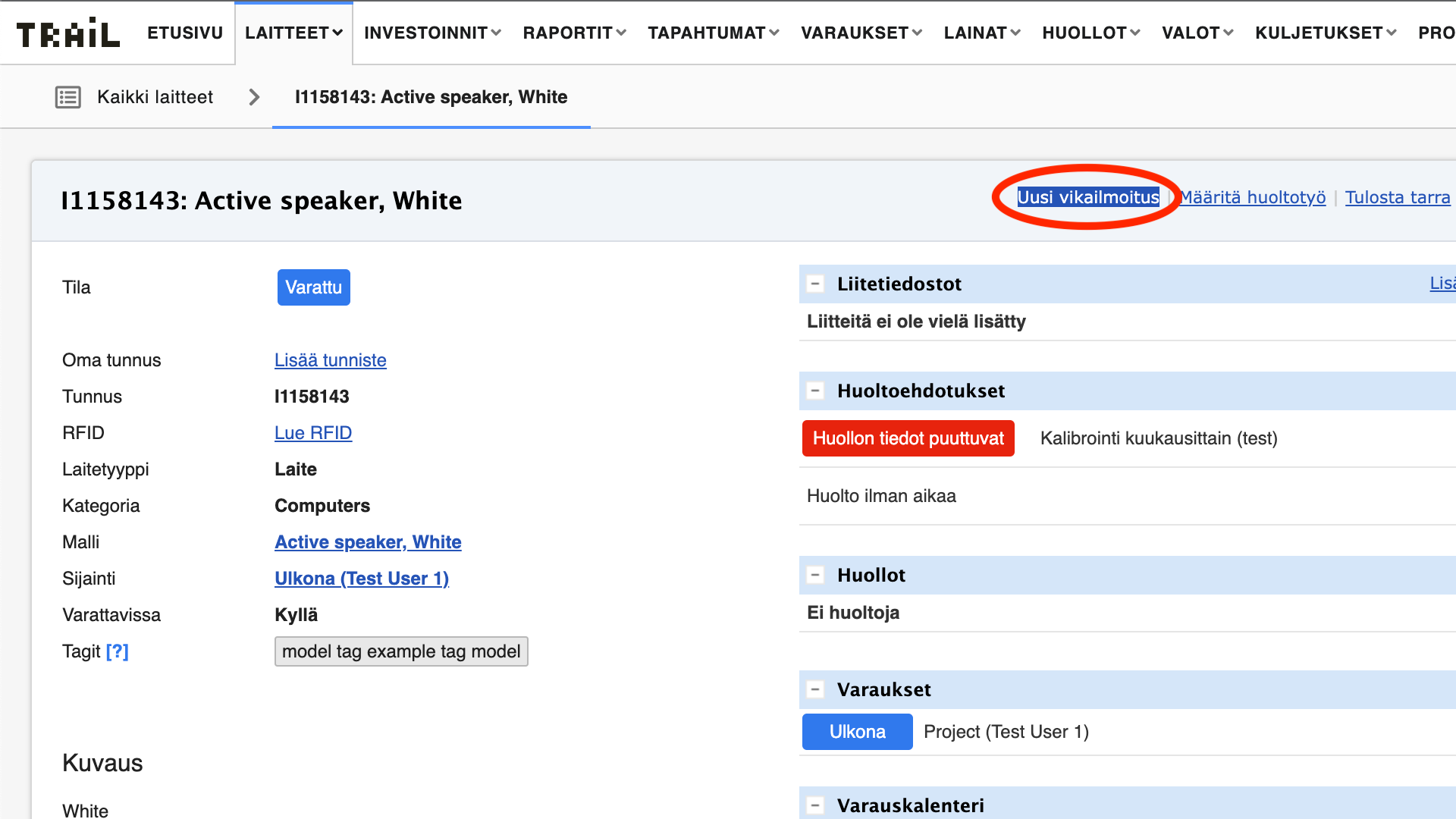Click the Varattu status badge

tap(314, 287)
